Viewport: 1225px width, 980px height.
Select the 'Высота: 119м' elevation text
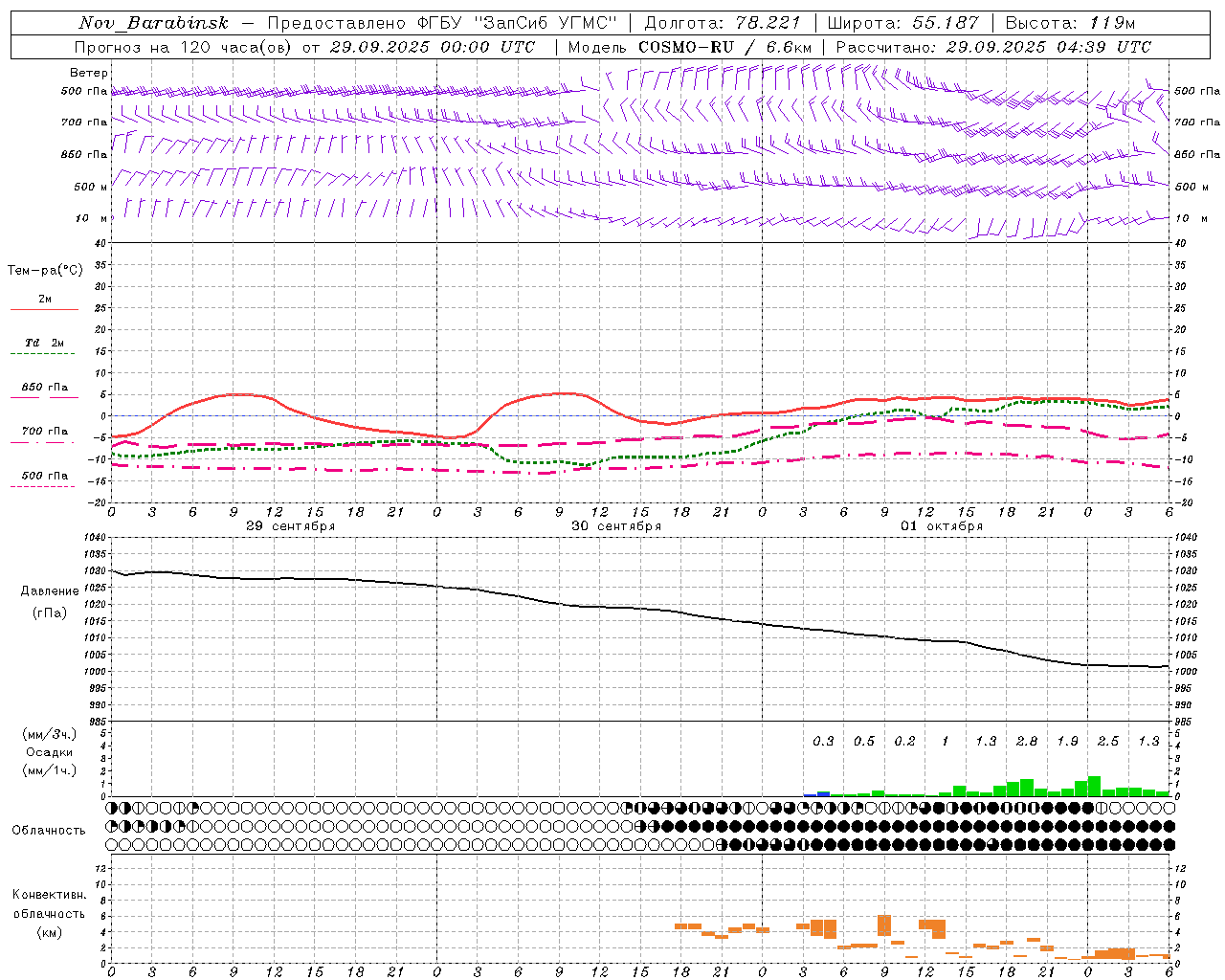click(x=1071, y=23)
